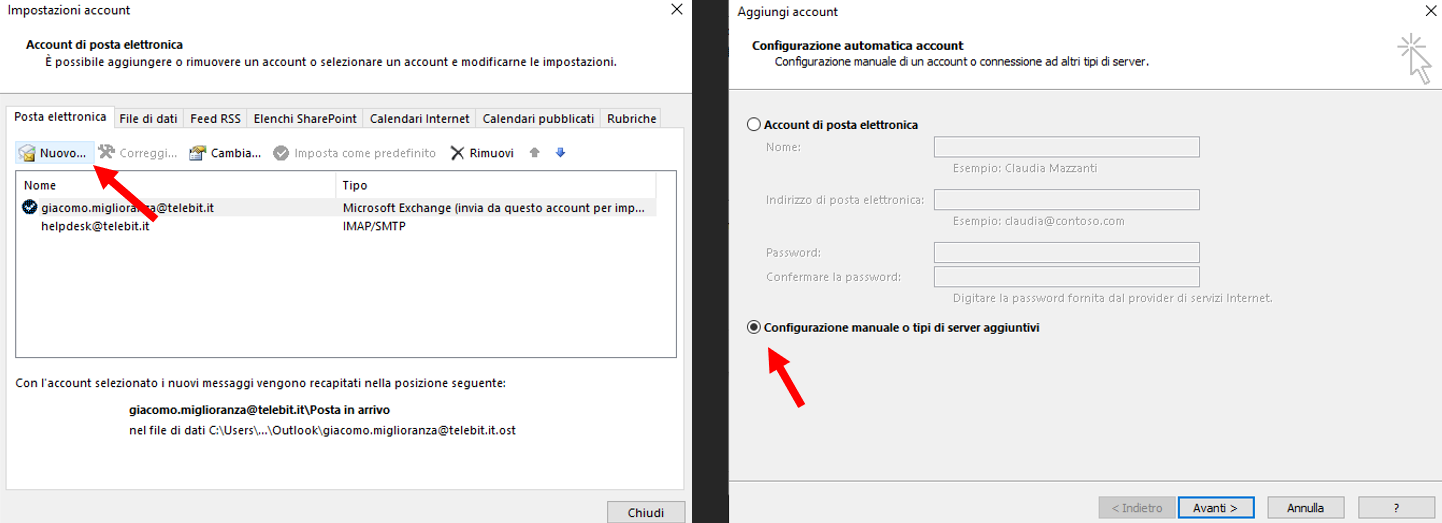Click the Annulla button
Image resolution: width=1442 pixels, height=523 pixels.
tap(1305, 507)
